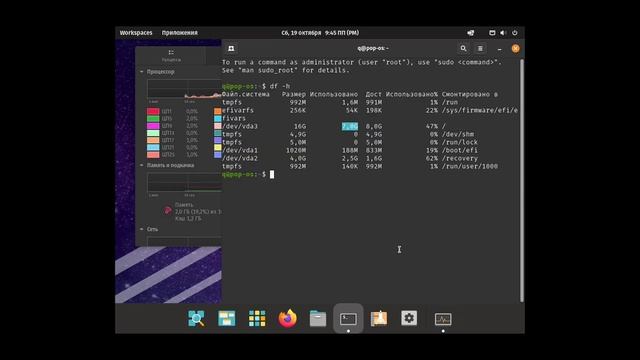The width and height of the screenshot is (640, 360).
Task: Pick the magenta ЦП9 color swatch
Action: (x=153, y=126)
